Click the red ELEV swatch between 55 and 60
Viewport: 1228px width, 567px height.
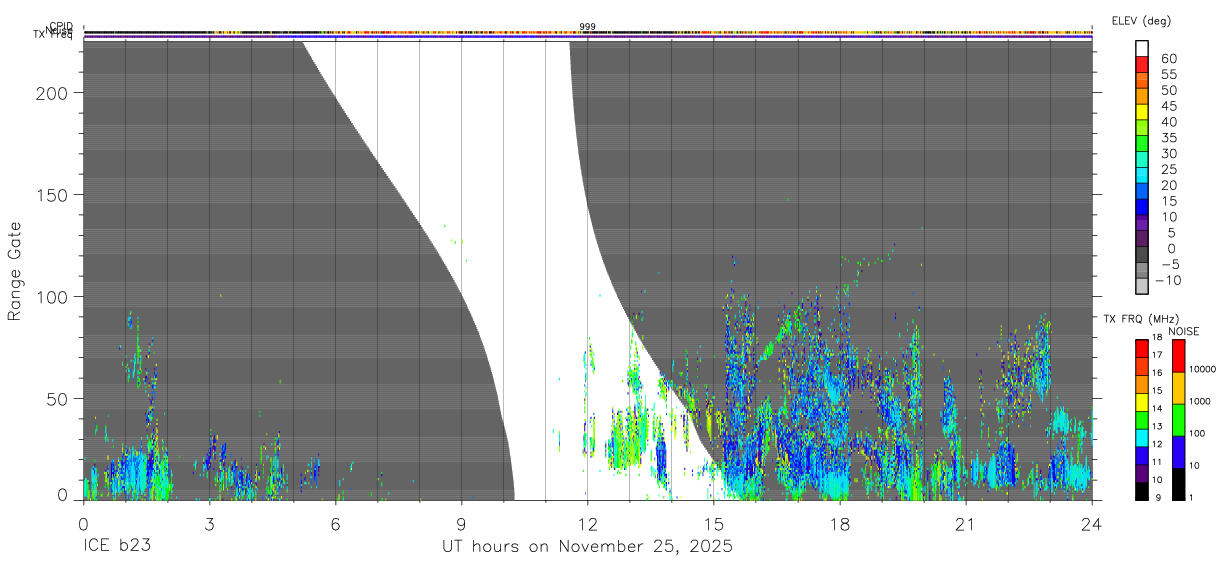[x=1142, y=66]
